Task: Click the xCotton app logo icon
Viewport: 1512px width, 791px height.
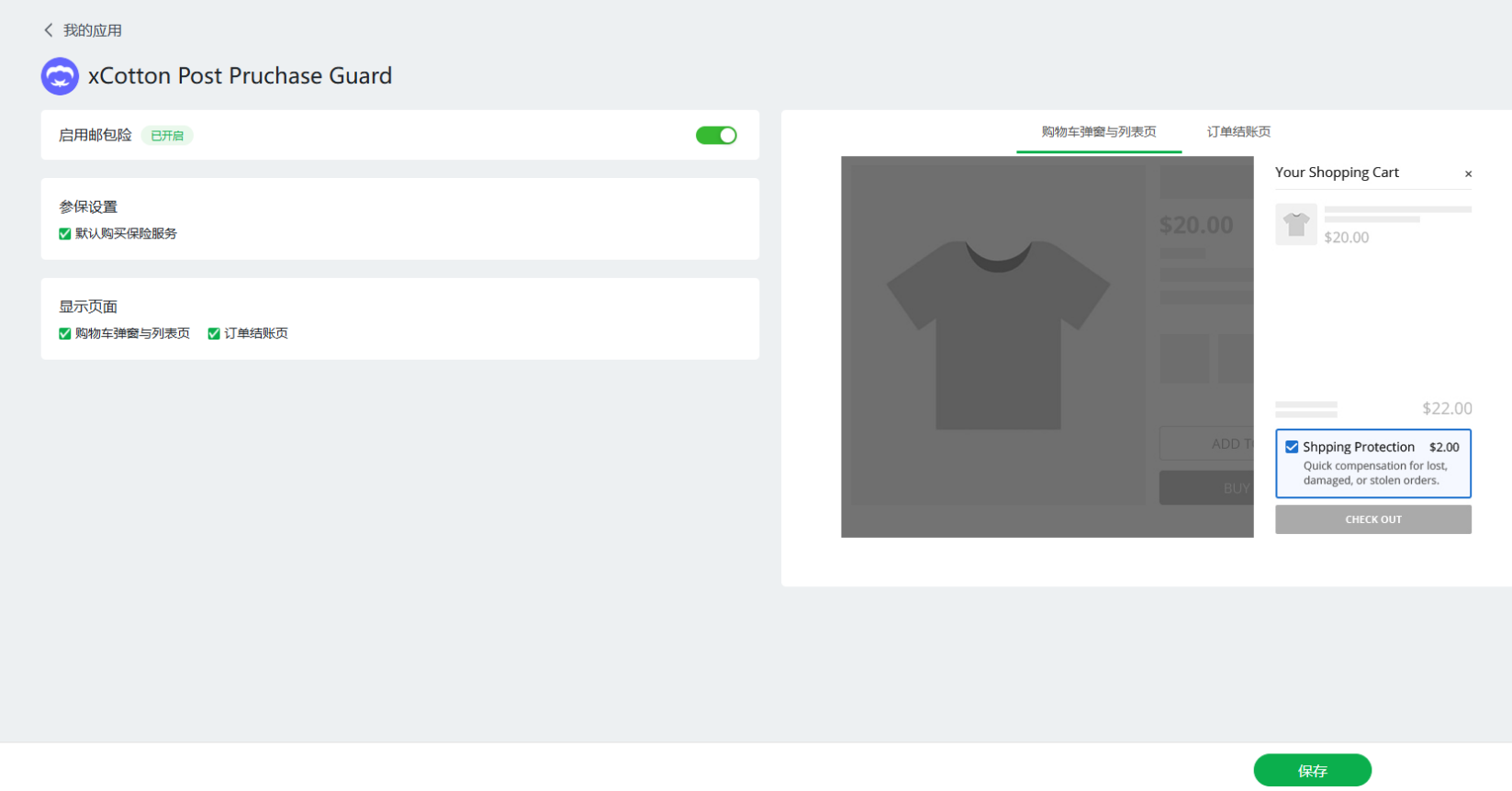Action: pyautogui.click(x=60, y=76)
